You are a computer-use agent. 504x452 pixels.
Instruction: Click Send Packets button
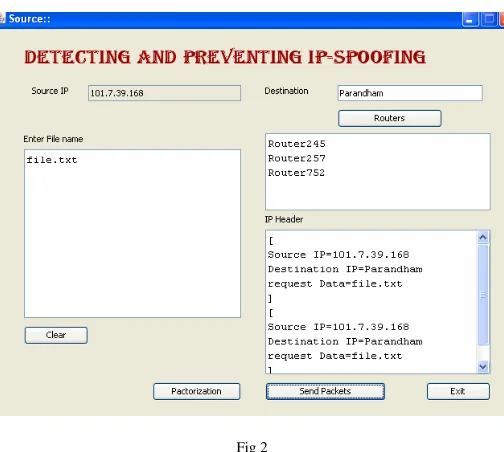pyautogui.click(x=325, y=391)
